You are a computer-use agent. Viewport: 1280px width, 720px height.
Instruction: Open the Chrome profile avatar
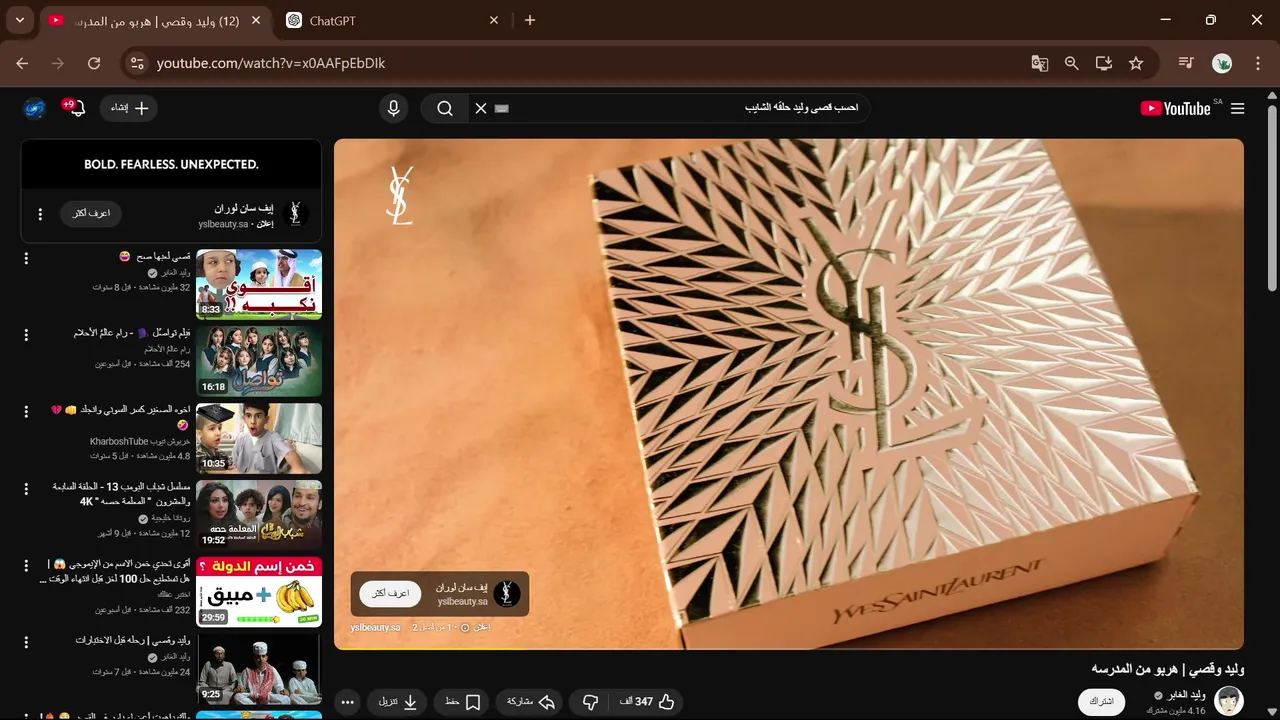click(x=1222, y=63)
